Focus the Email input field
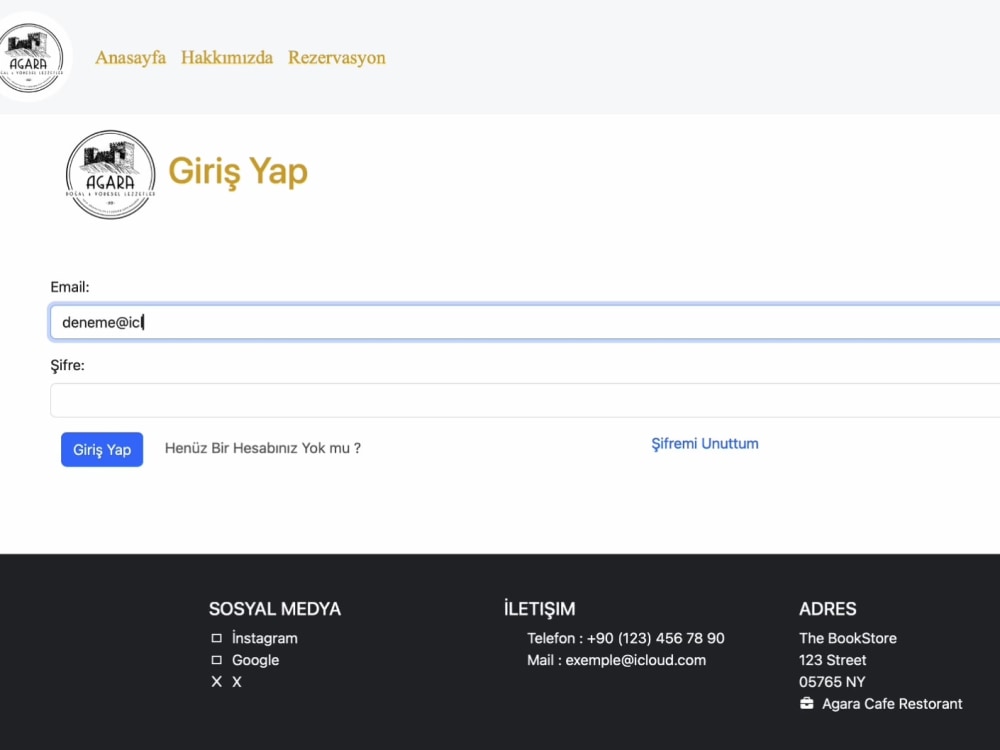The height and width of the screenshot is (750, 1000). pyautogui.click(x=525, y=322)
